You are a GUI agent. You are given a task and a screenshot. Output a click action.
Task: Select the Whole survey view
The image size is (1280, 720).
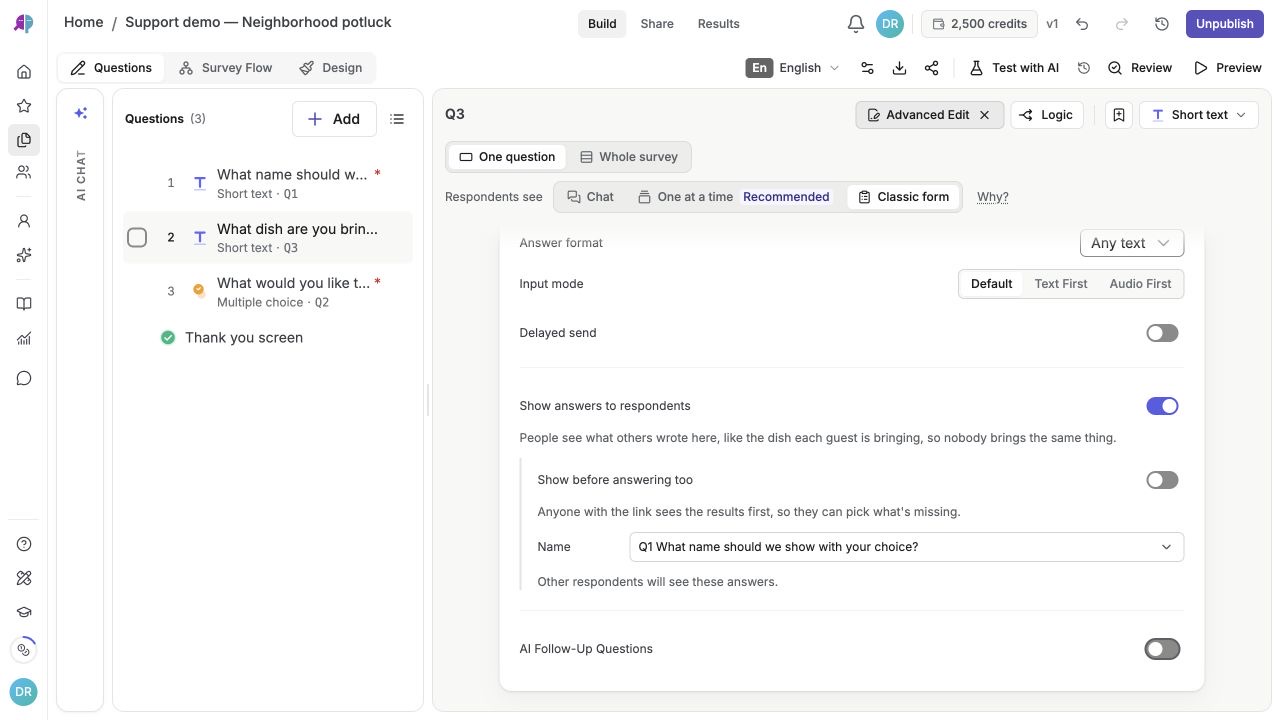tap(629, 157)
